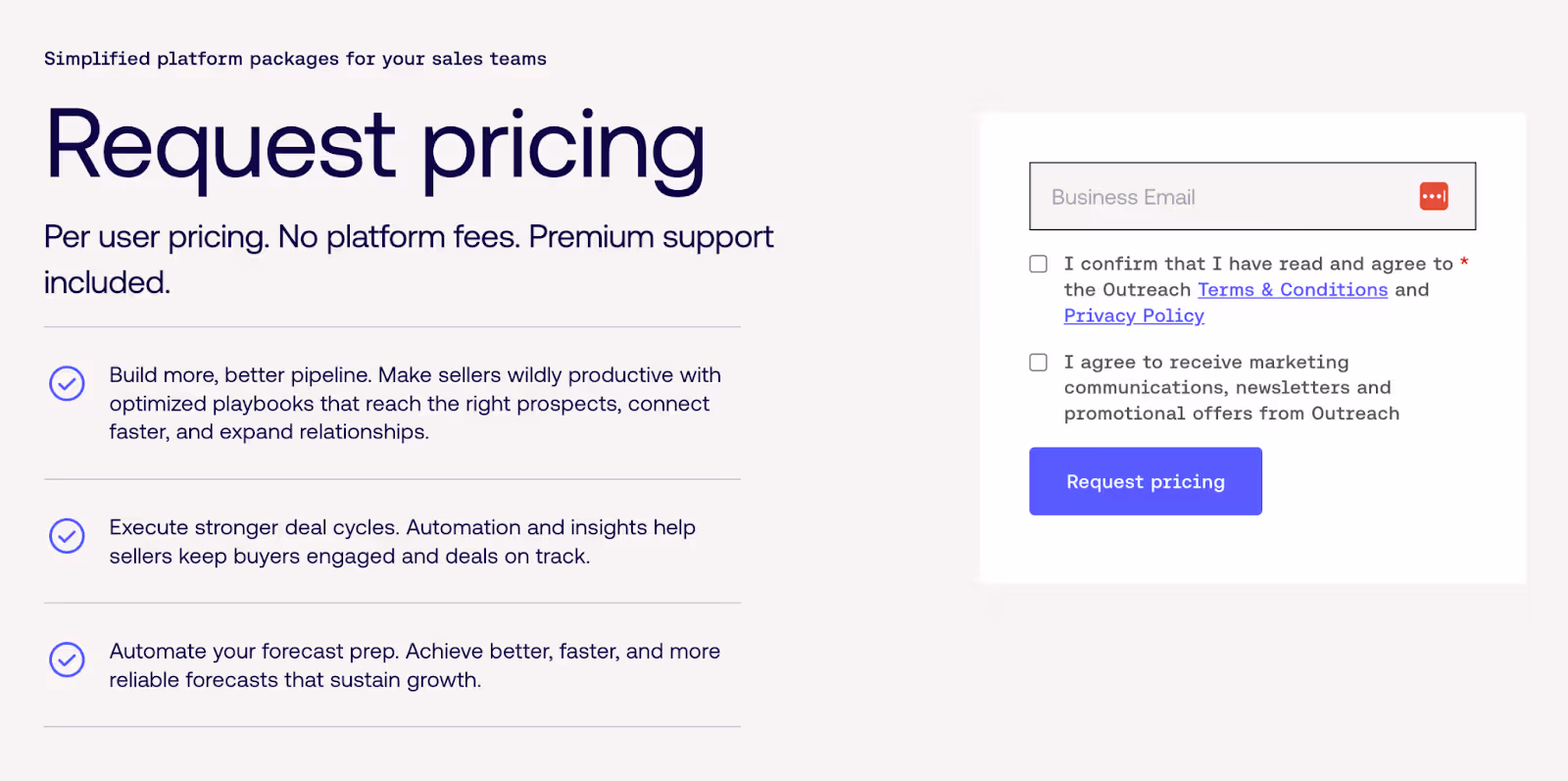Click the red password manager icon in email field

coord(1433,196)
